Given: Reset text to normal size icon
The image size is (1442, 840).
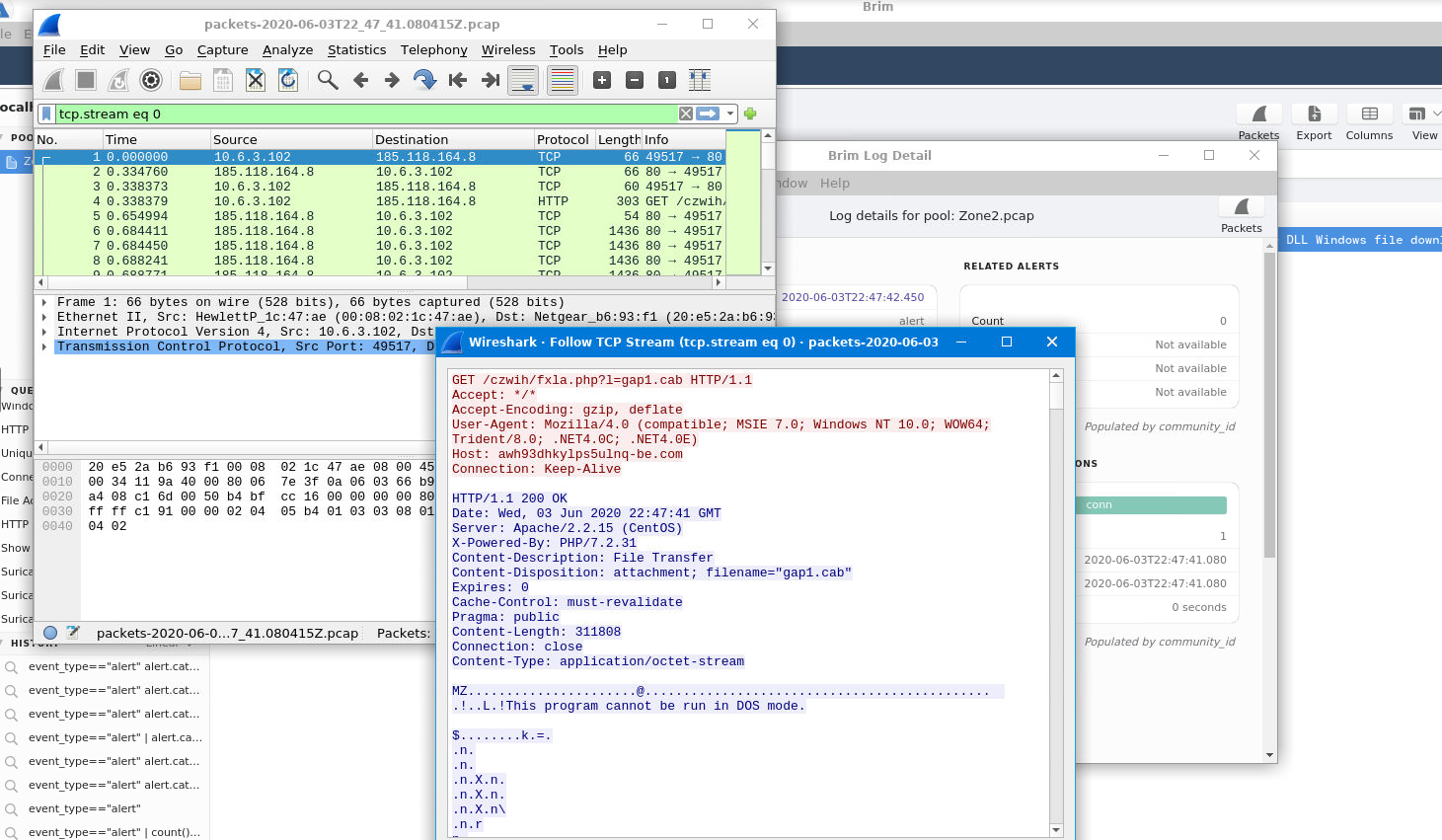Looking at the screenshot, I should coord(667,81).
